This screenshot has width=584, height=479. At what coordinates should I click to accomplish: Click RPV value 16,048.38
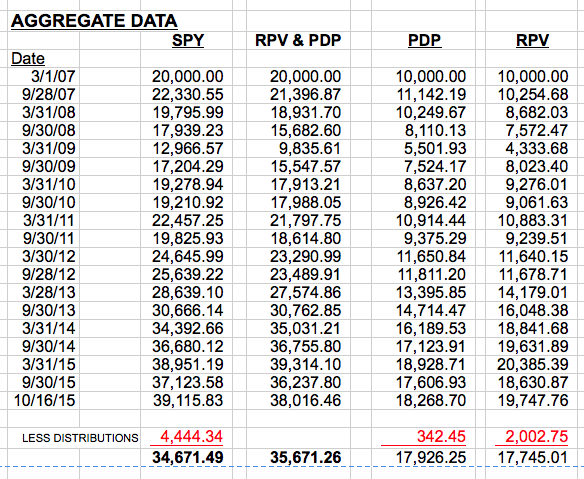coord(533,310)
